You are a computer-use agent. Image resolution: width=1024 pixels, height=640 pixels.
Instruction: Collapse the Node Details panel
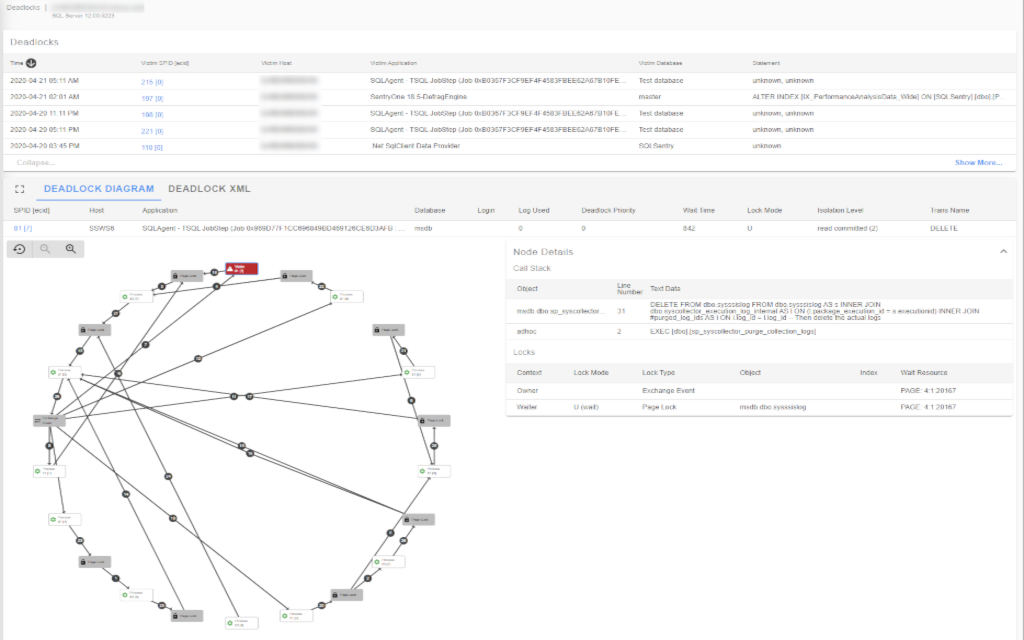1004,251
